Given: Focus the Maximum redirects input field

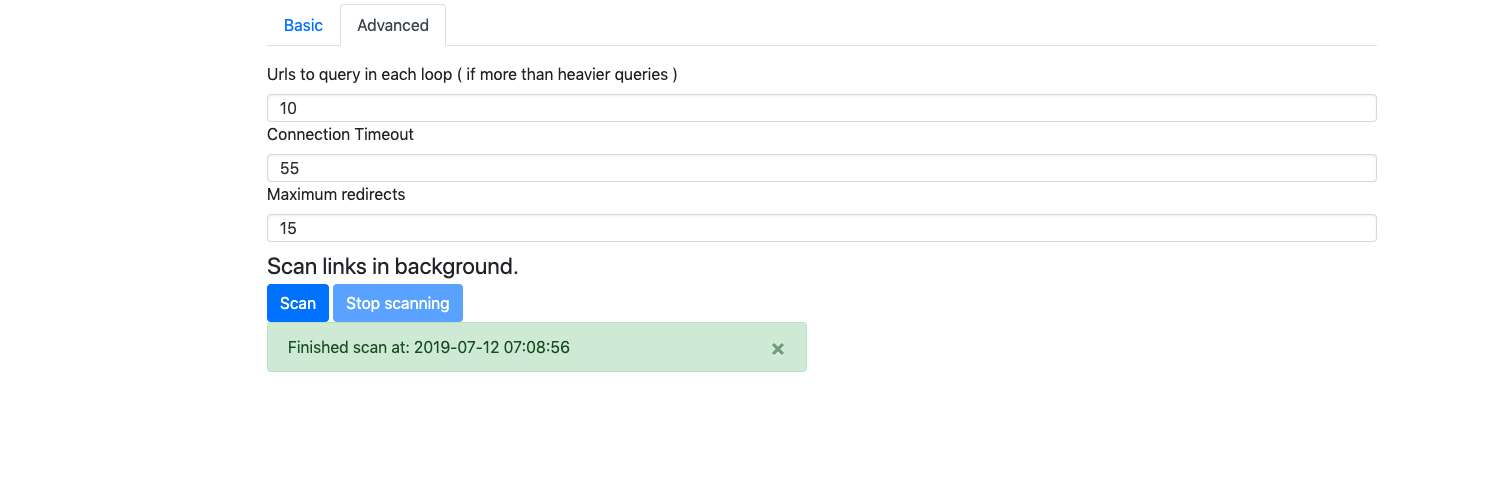Looking at the screenshot, I should (x=822, y=228).
